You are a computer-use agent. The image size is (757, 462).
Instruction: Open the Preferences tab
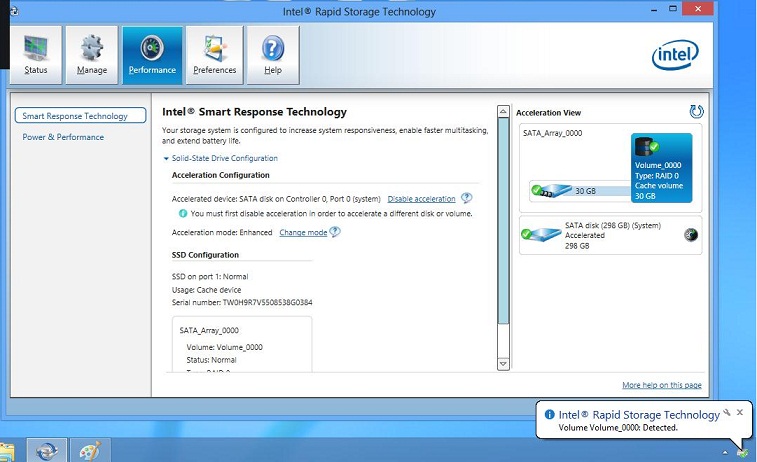[214, 55]
